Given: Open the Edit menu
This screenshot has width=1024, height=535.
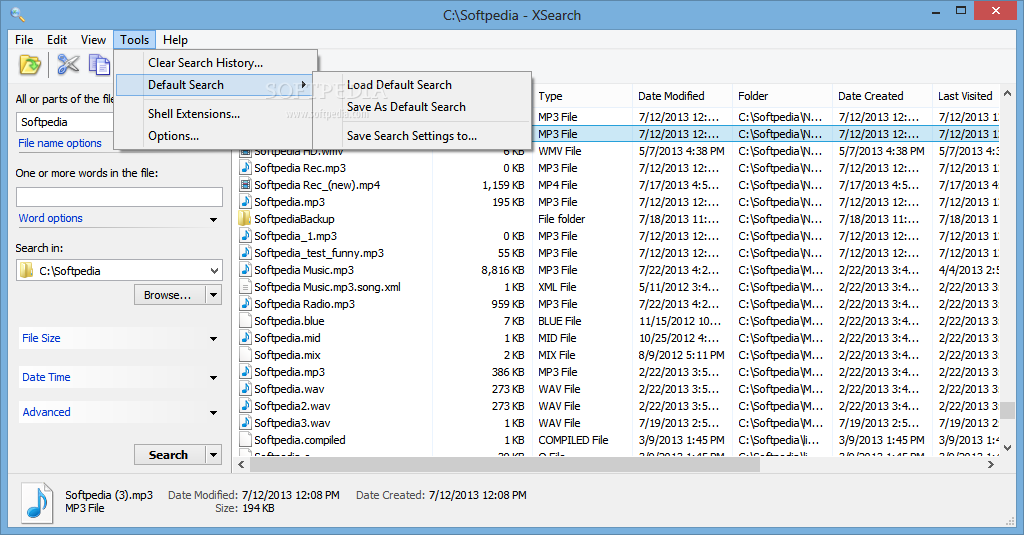Looking at the screenshot, I should pos(57,40).
